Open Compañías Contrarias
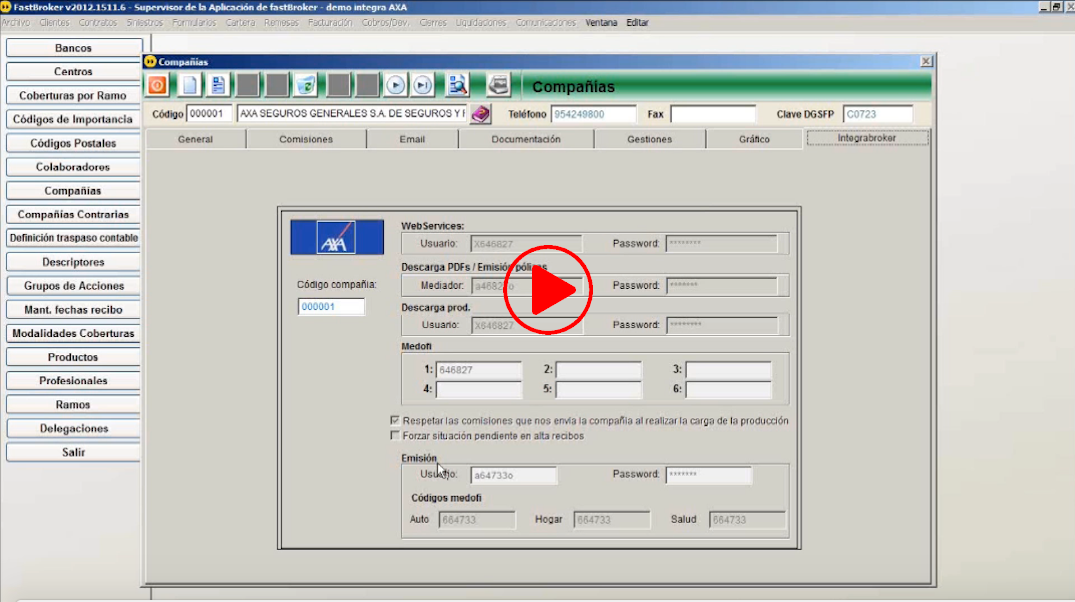 point(73,215)
